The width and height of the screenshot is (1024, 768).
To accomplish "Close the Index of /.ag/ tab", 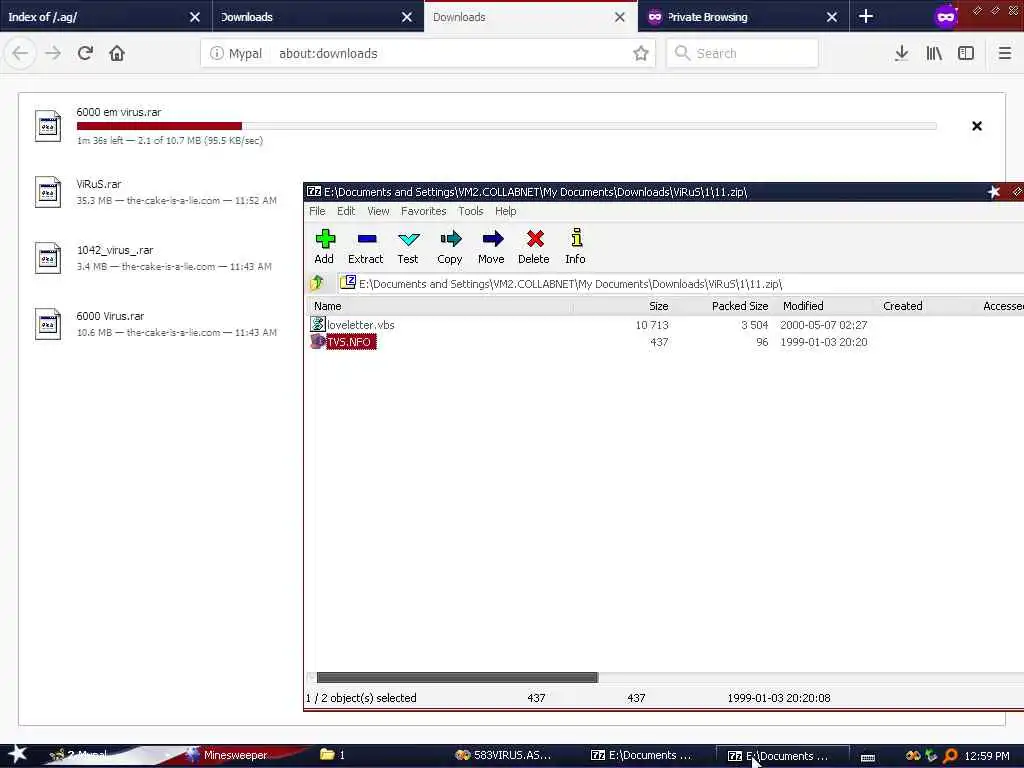I will click(x=195, y=17).
